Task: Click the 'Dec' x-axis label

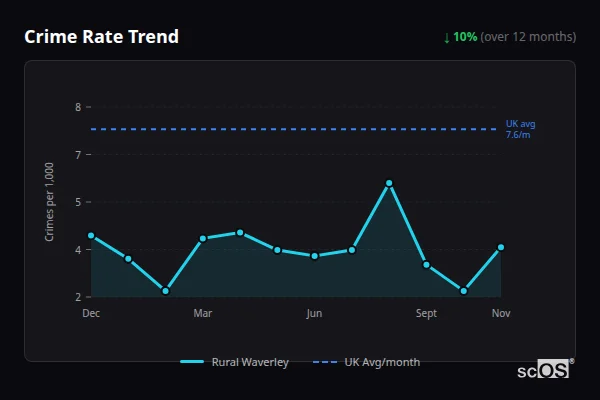Action: point(91,313)
